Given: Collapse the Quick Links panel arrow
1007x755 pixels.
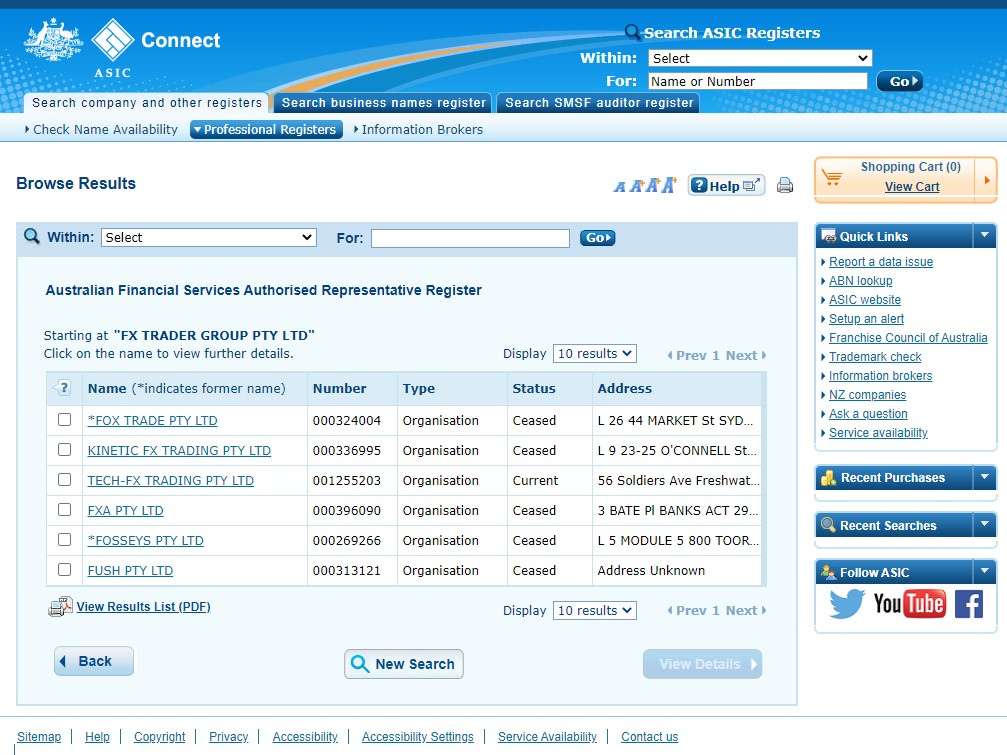Looking at the screenshot, I should point(984,236).
